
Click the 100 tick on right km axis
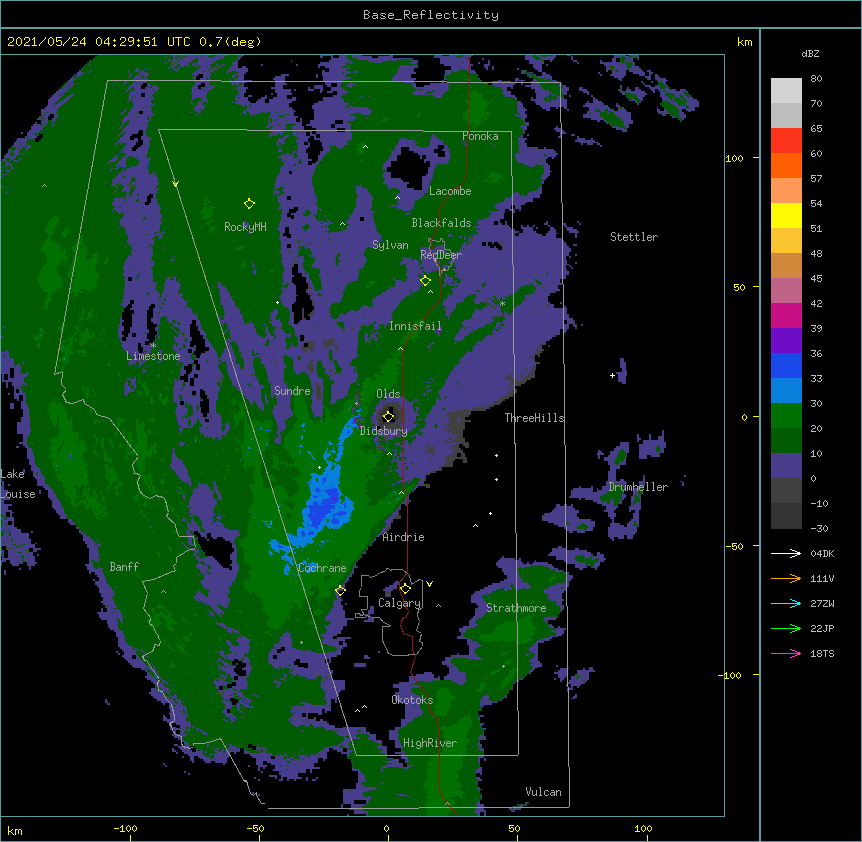pos(734,158)
